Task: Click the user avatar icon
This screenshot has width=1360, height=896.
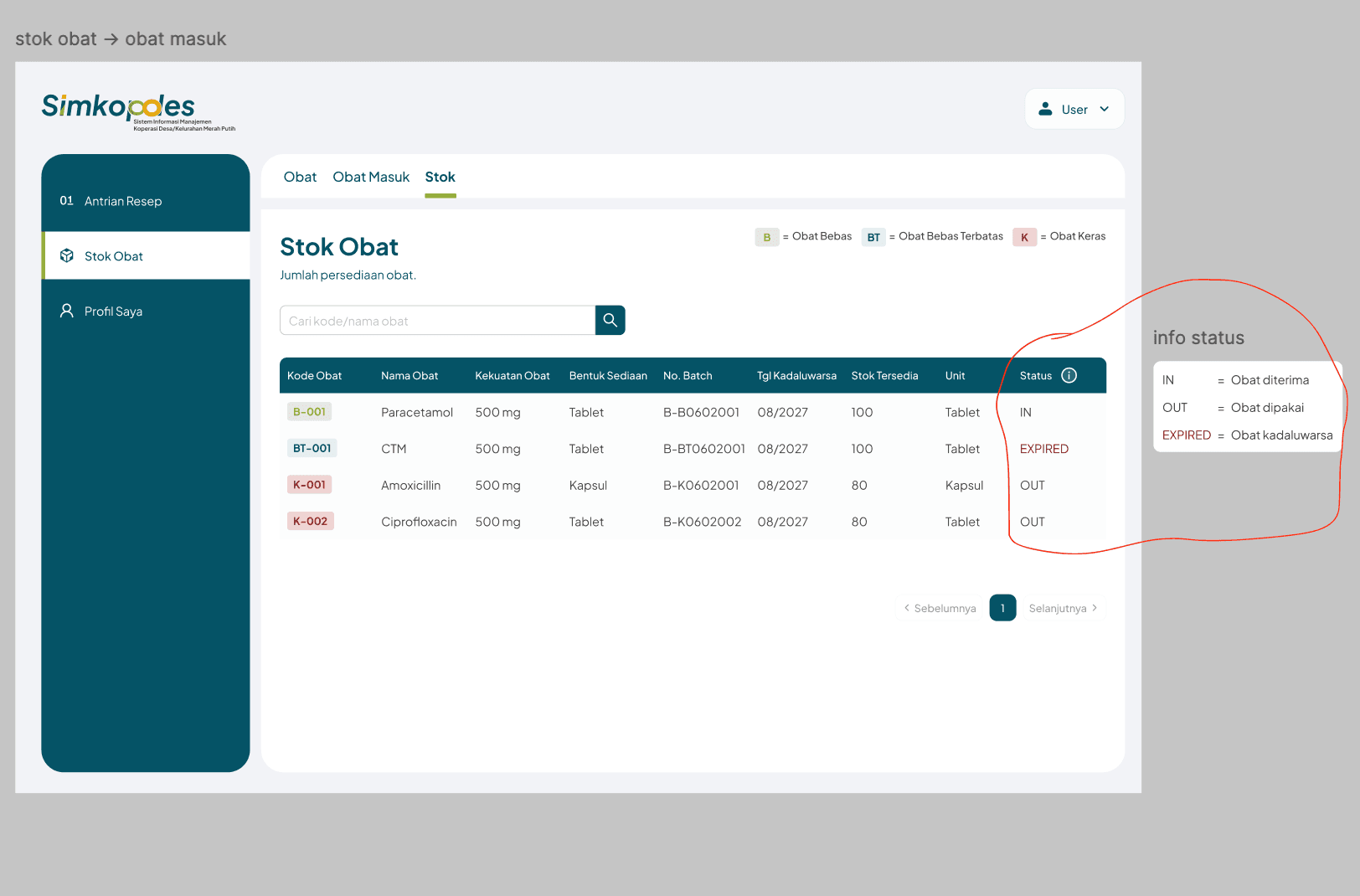Action: coord(1045,109)
